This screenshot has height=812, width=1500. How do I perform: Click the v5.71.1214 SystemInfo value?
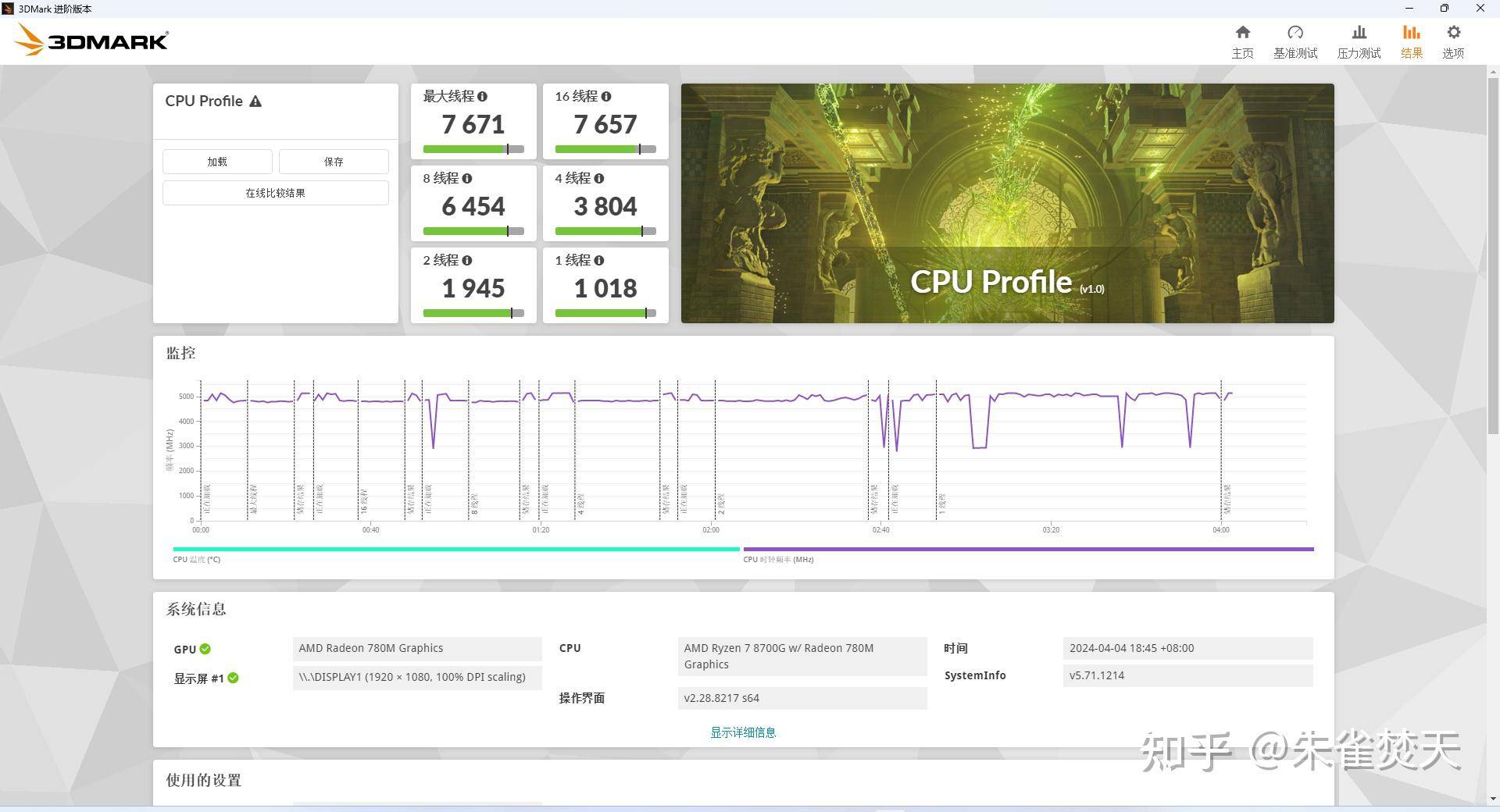click(1187, 676)
